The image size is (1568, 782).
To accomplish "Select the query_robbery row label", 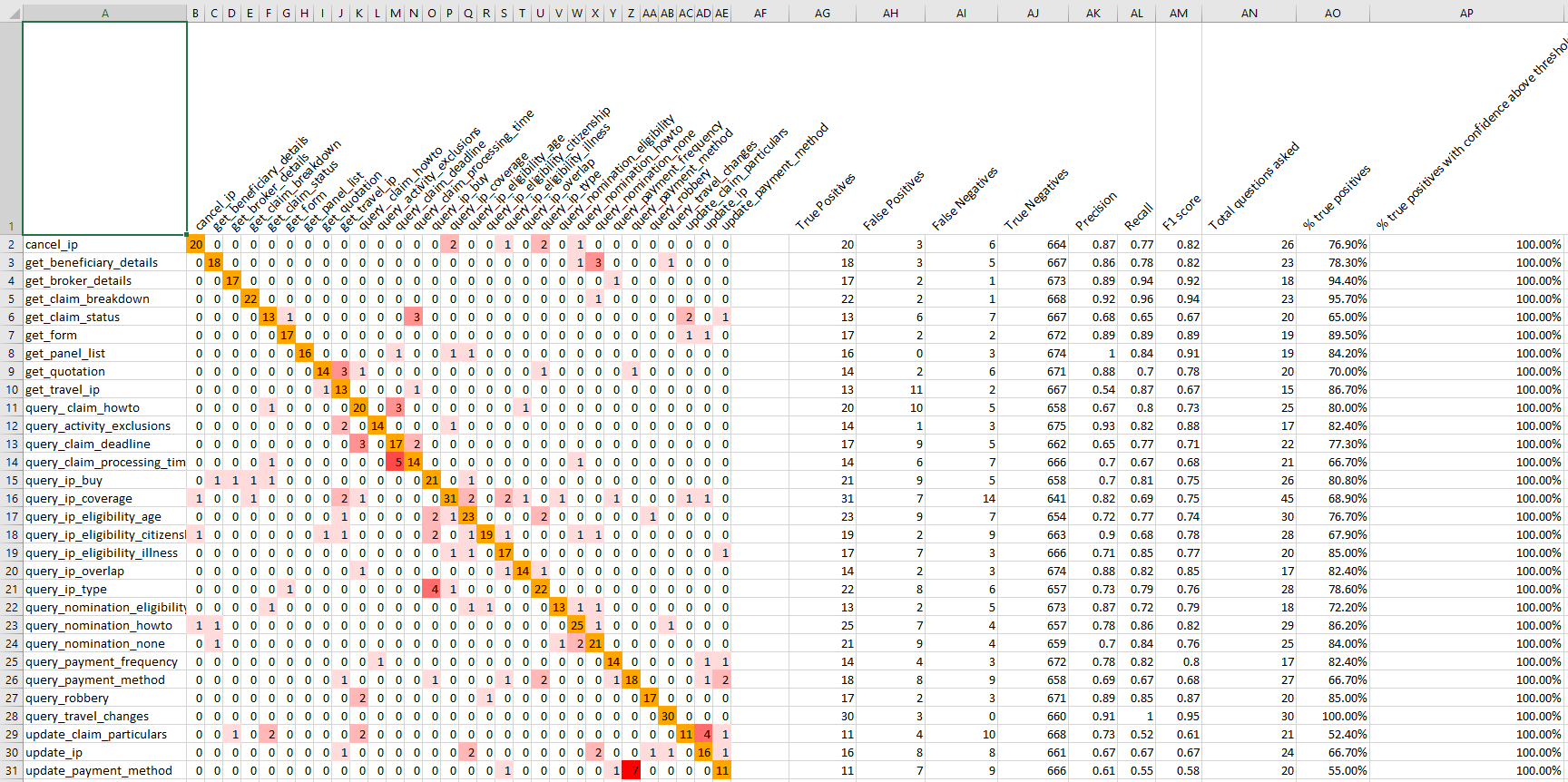I will 105,698.
